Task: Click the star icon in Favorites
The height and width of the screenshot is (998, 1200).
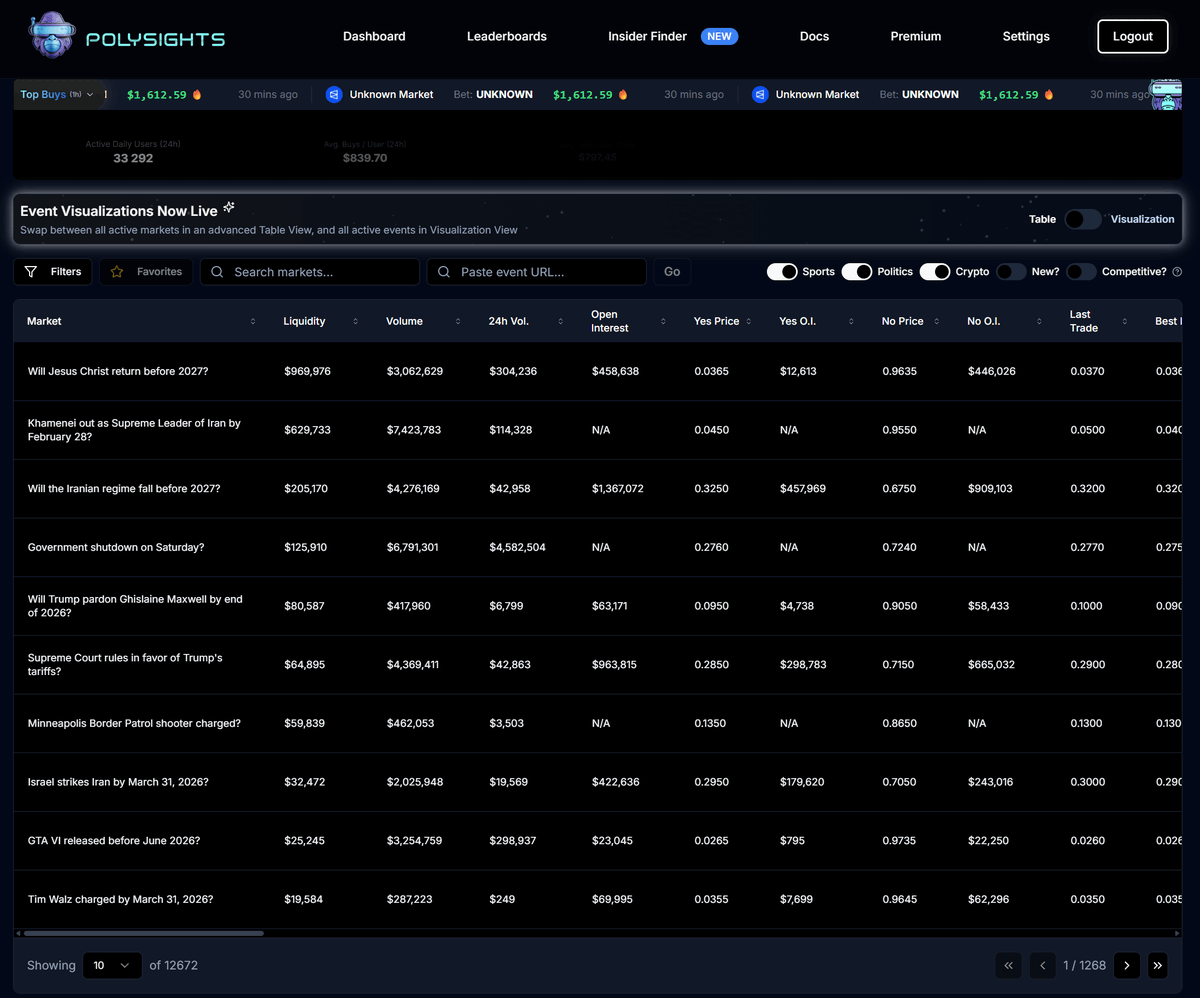Action: tap(117, 272)
